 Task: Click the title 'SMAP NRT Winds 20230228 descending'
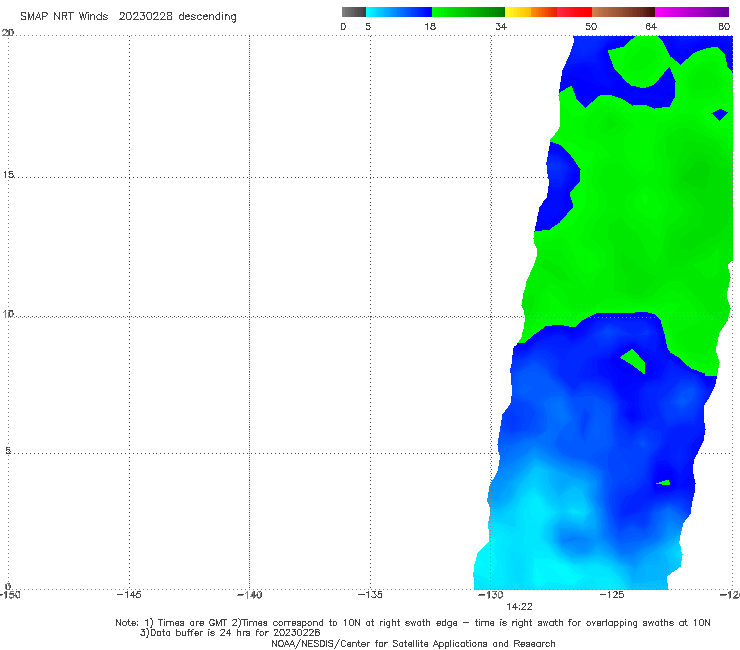pos(128,16)
